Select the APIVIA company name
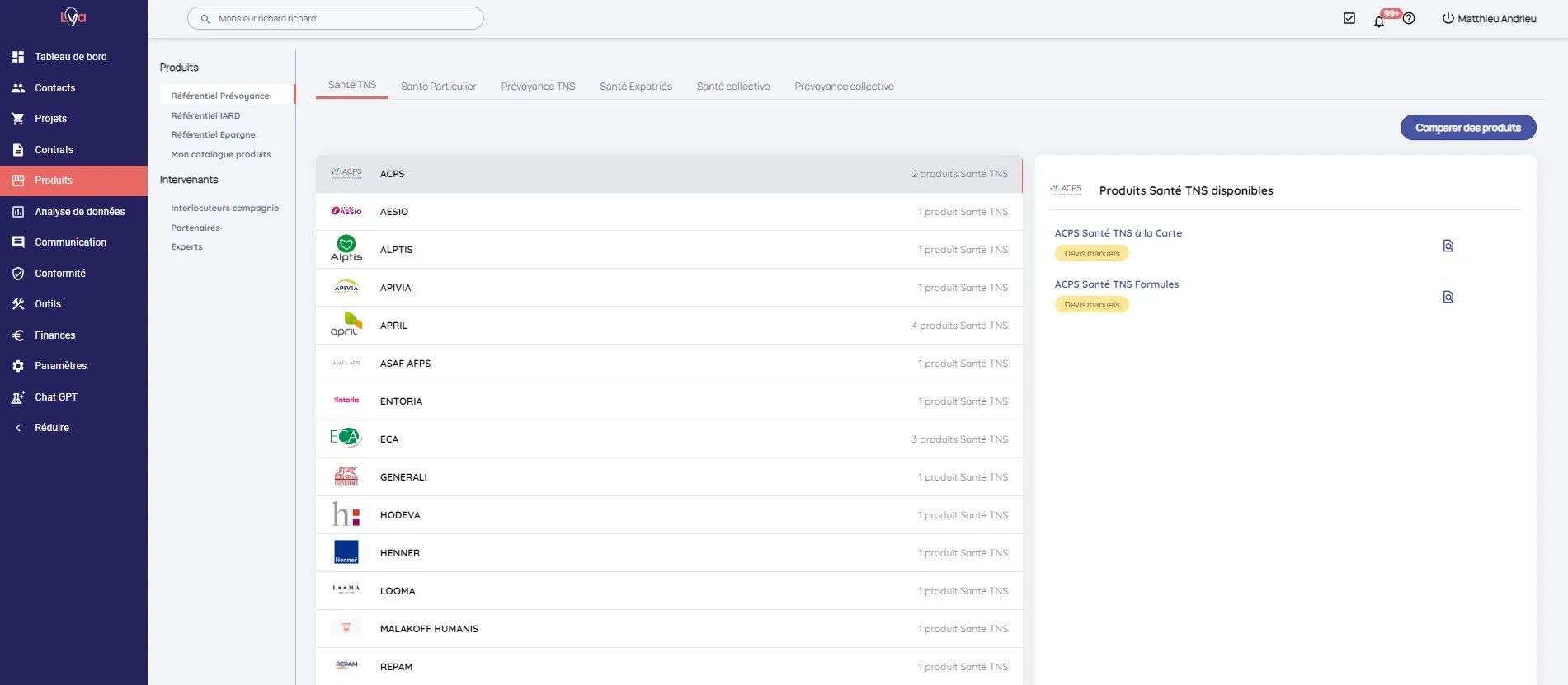 click(395, 288)
